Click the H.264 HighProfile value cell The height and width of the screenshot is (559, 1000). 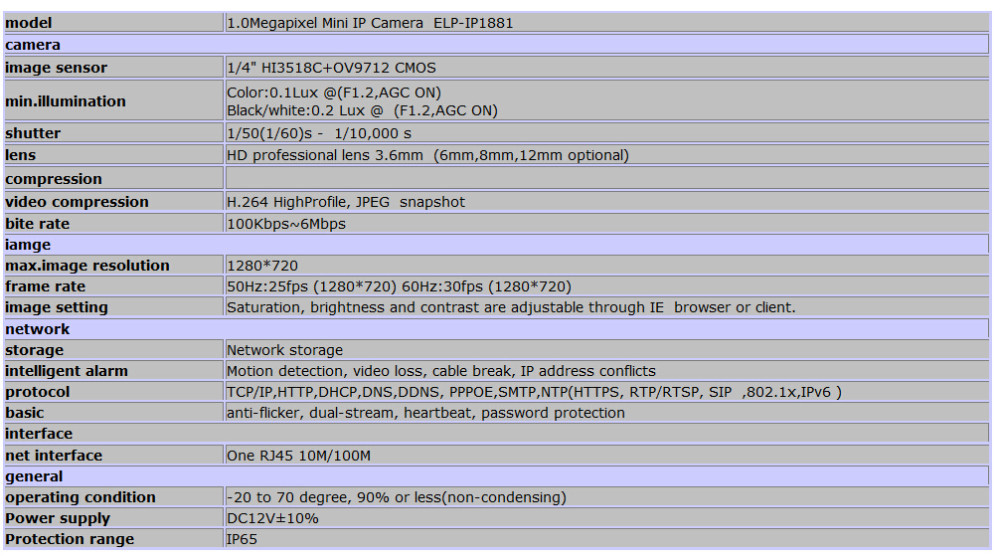click(x=346, y=202)
